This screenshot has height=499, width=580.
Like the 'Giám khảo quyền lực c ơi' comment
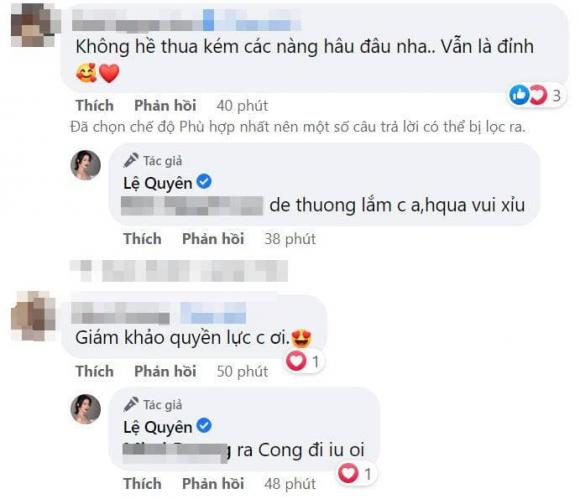tap(95, 371)
